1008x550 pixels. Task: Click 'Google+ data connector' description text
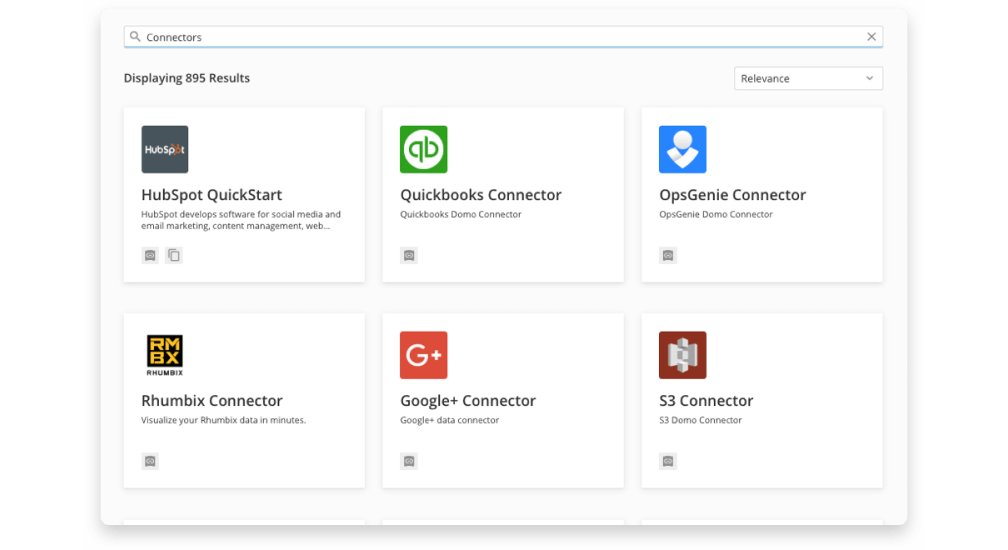pos(449,420)
